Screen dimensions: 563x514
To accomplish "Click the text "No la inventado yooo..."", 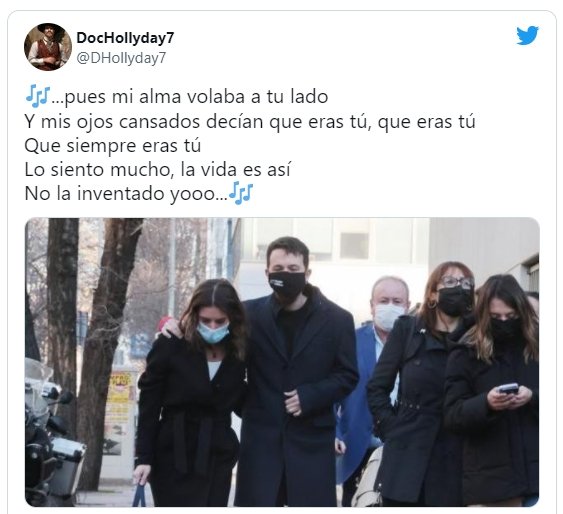I will 126,193.
